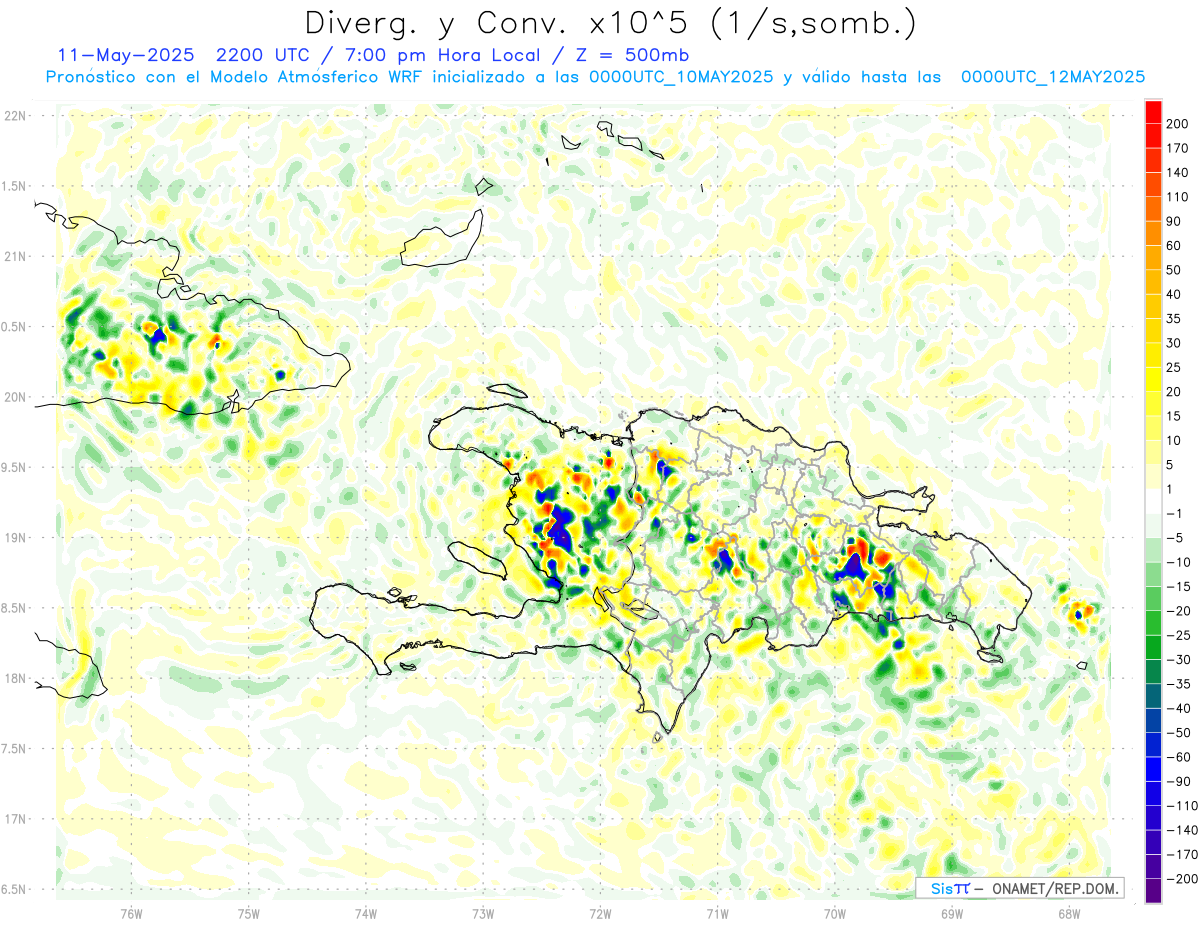Select the '25' value on the color scale
This screenshot has height=927, width=1200.
1175,367
